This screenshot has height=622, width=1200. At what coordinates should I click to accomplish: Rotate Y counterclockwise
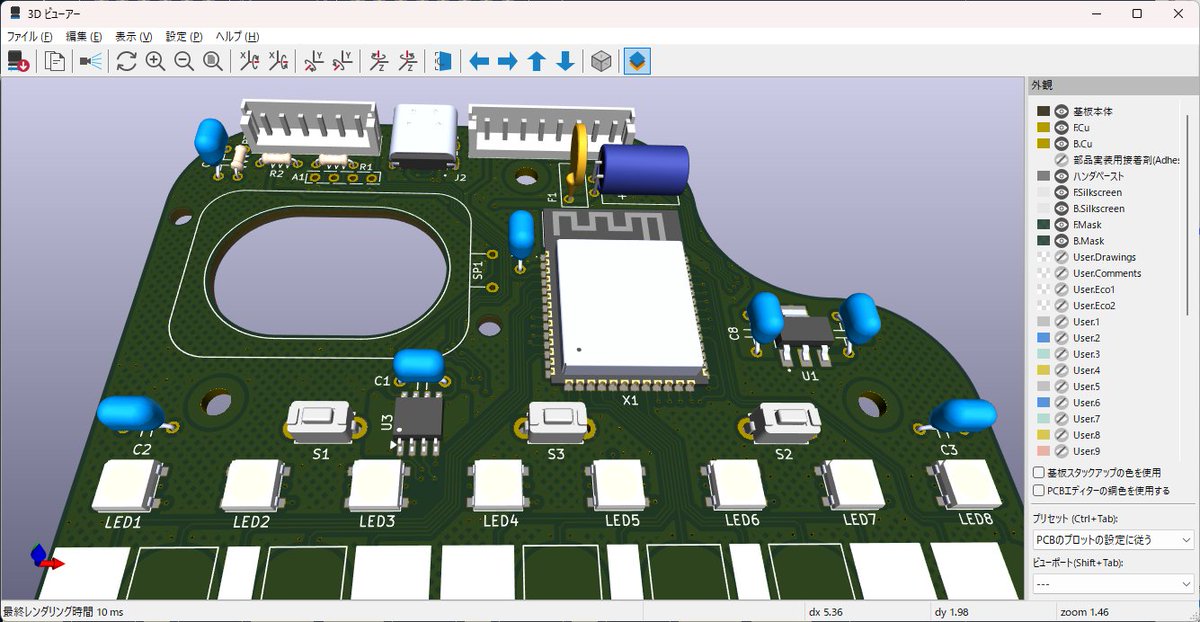coord(342,61)
